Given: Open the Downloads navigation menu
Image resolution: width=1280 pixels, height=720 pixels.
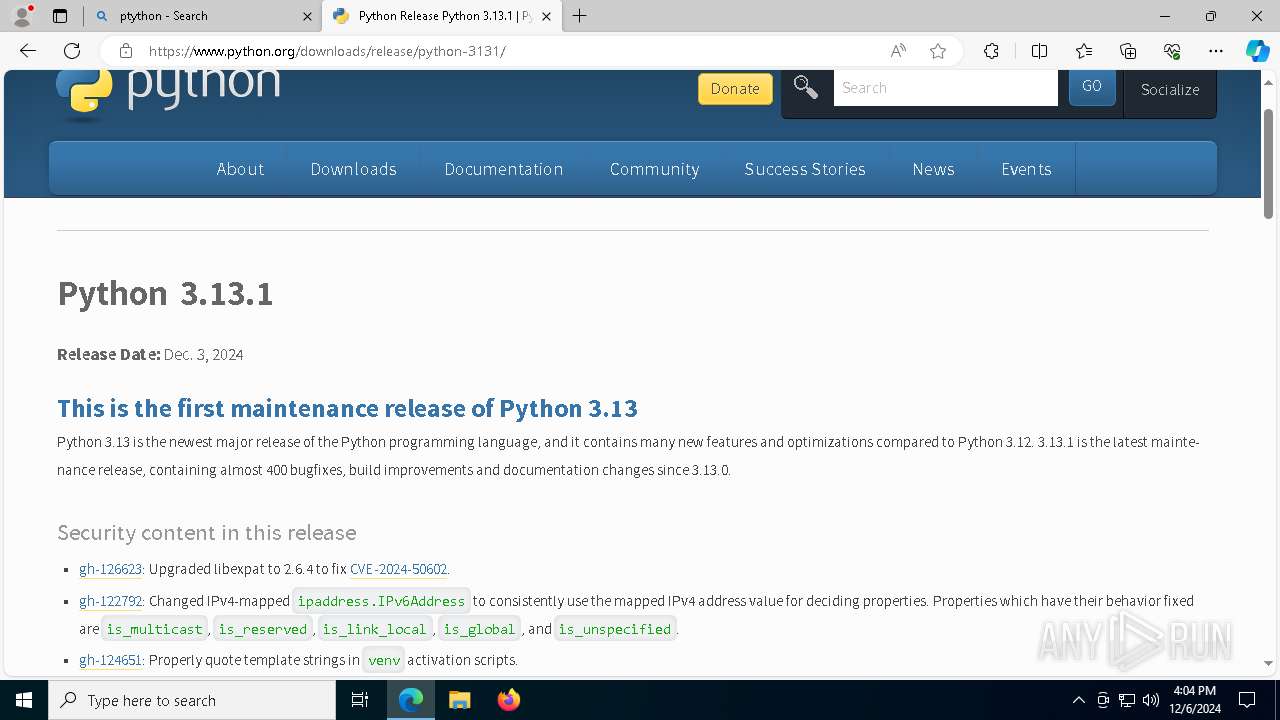Looking at the screenshot, I should [353, 169].
